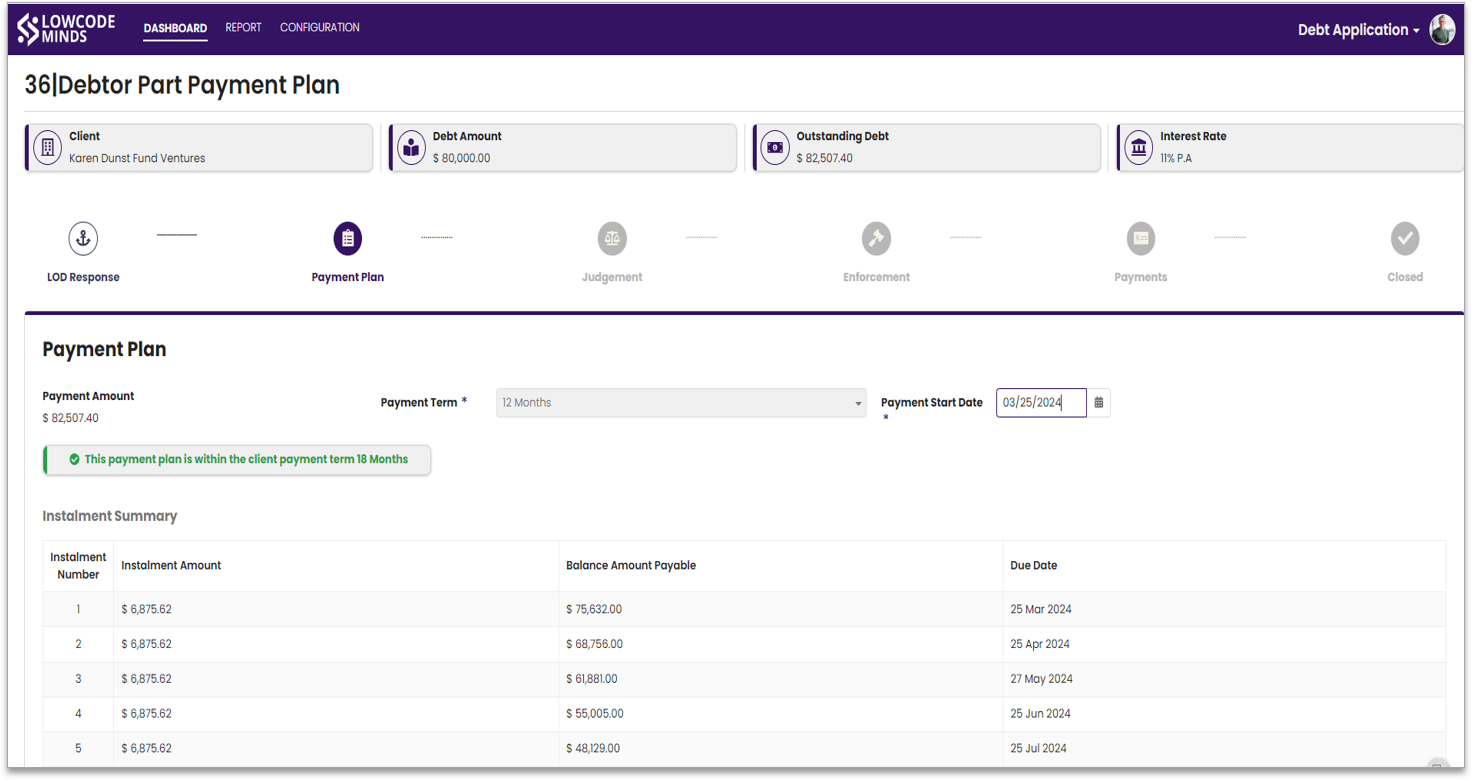The height and width of the screenshot is (780, 1472).
Task: Select the Judgement scales step icon
Action: 612,239
